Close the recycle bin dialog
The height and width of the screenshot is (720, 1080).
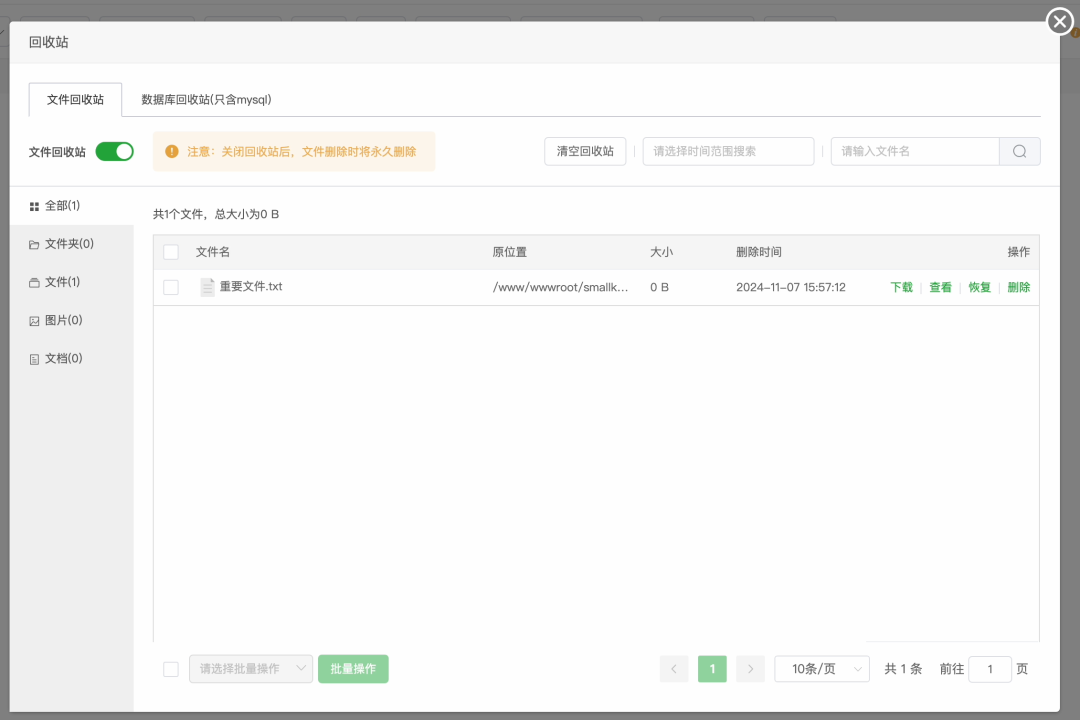click(1060, 21)
